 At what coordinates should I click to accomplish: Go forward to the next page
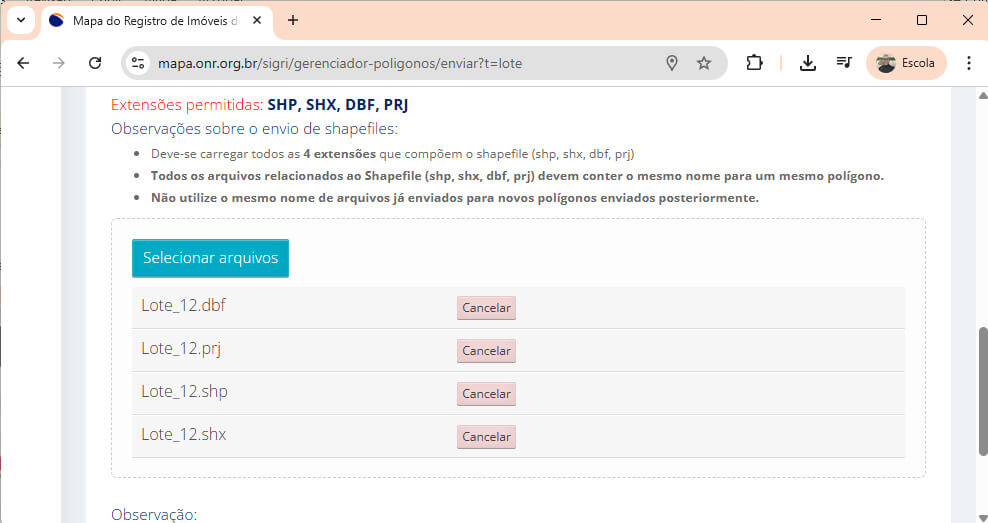click(x=59, y=63)
